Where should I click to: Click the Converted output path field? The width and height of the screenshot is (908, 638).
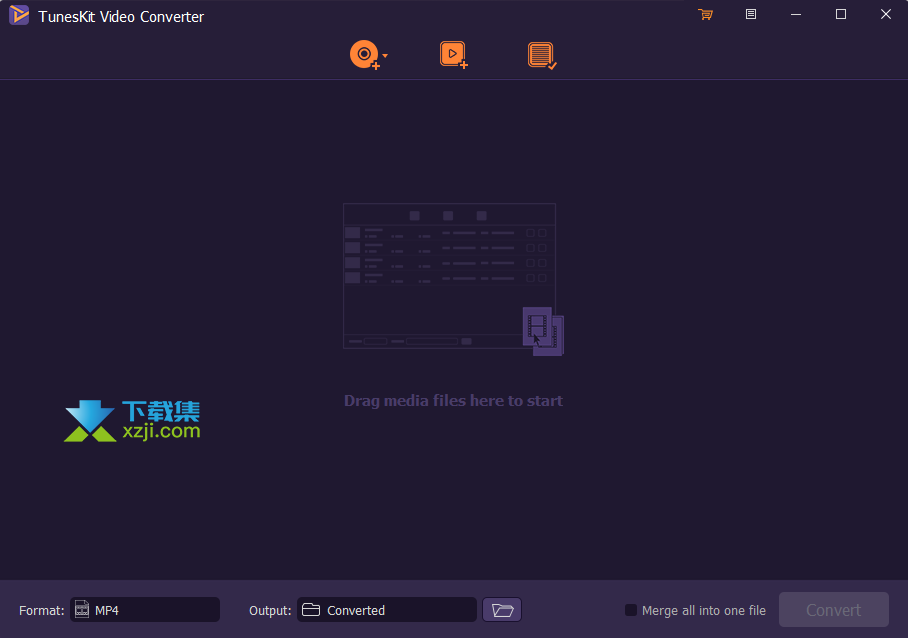coord(387,610)
